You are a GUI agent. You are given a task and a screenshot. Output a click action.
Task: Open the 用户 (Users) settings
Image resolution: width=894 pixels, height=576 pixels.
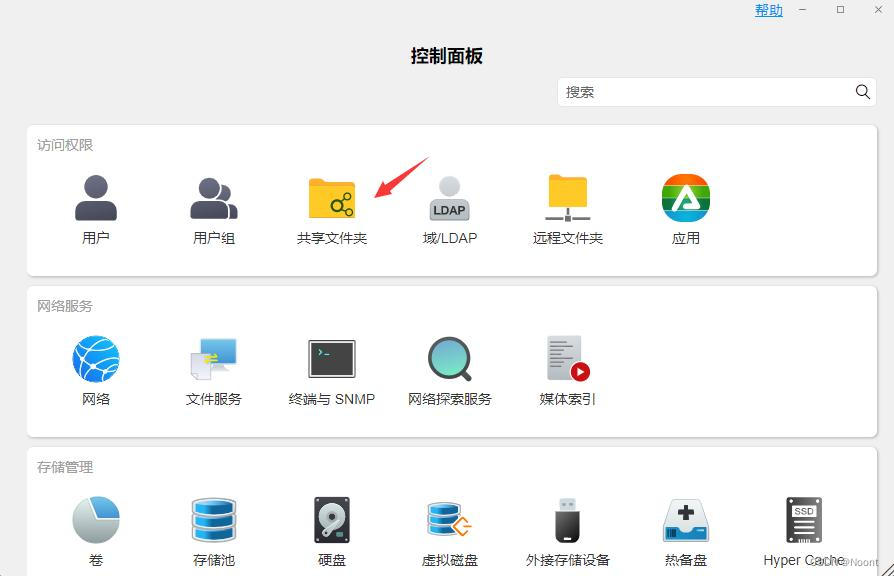96,207
